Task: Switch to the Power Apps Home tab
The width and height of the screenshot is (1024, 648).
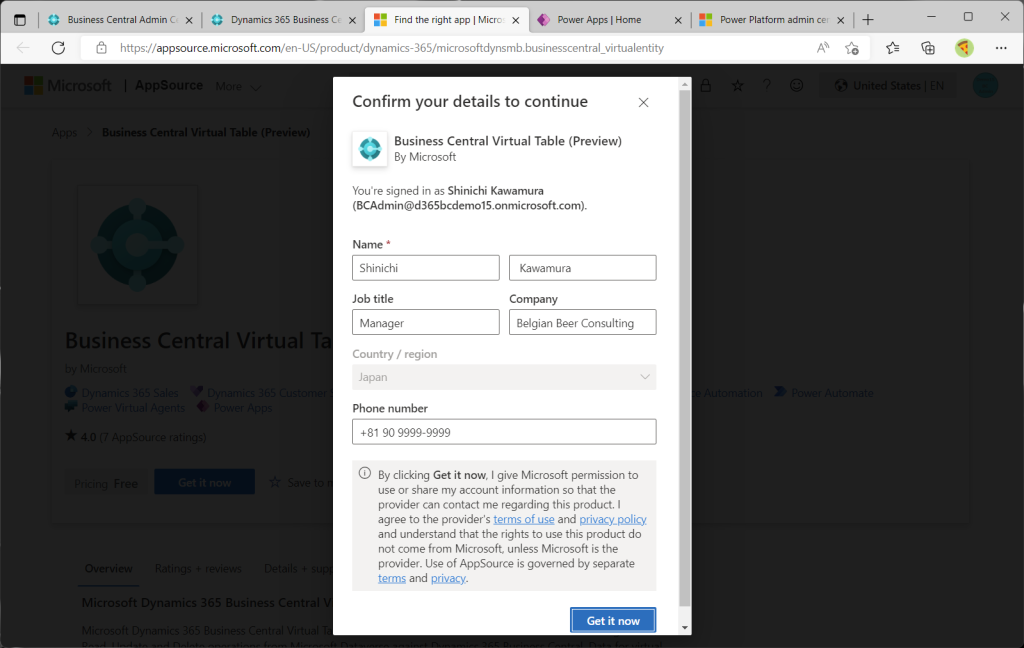Action: pyautogui.click(x=607, y=20)
